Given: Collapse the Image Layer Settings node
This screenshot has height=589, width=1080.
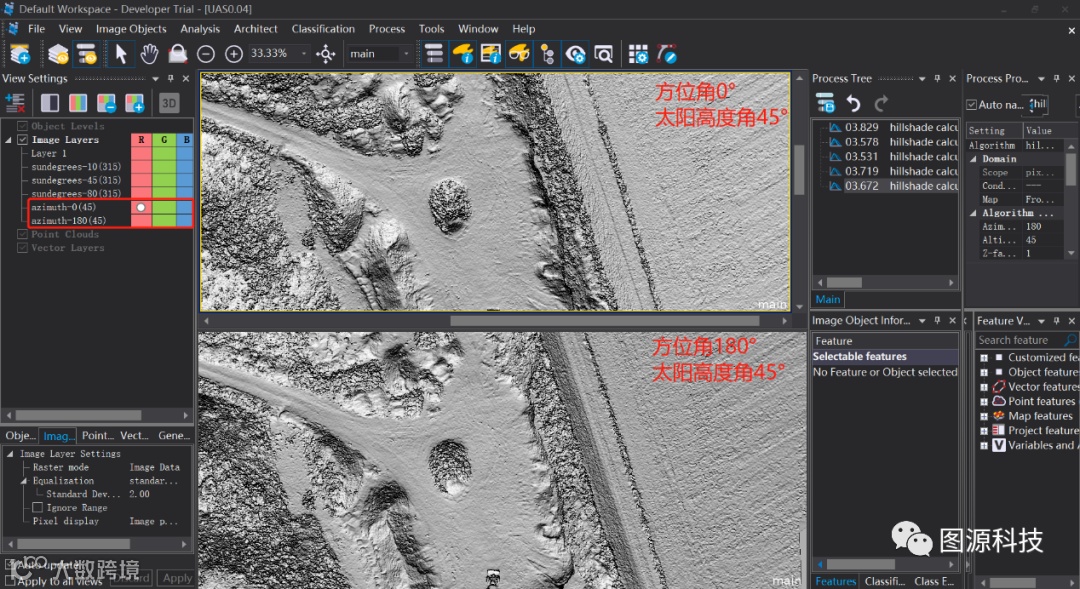Looking at the screenshot, I should [x=10, y=454].
